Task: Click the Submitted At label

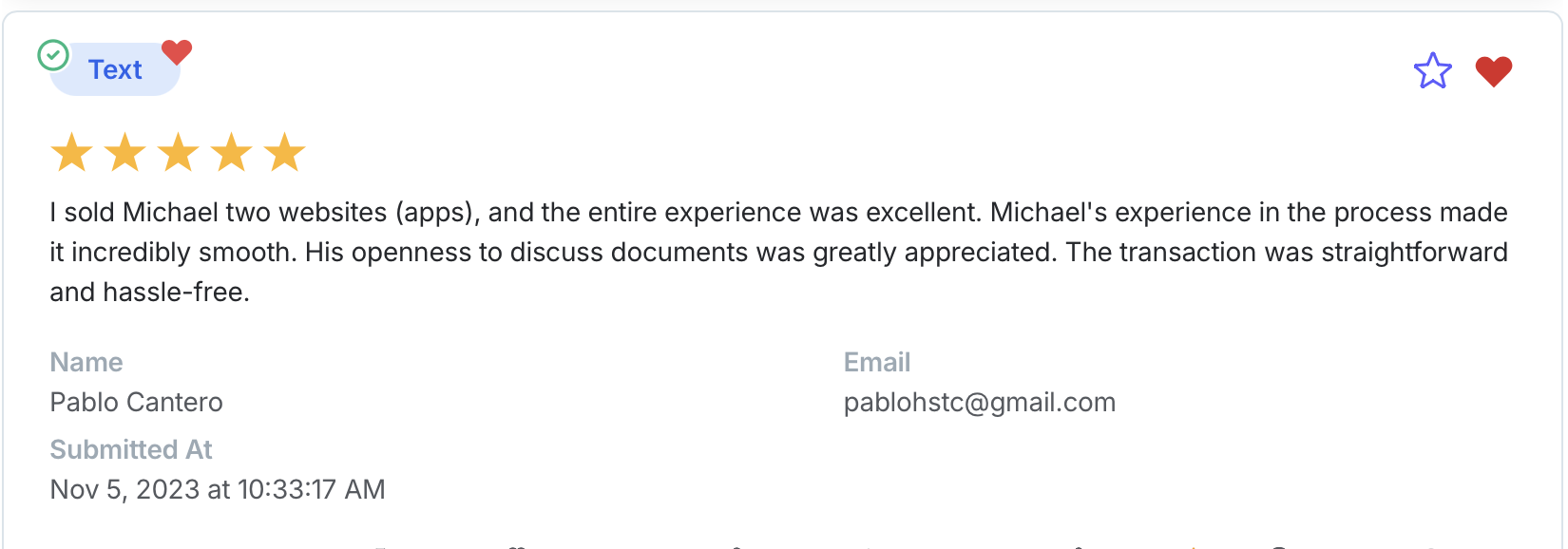Action: [x=131, y=450]
